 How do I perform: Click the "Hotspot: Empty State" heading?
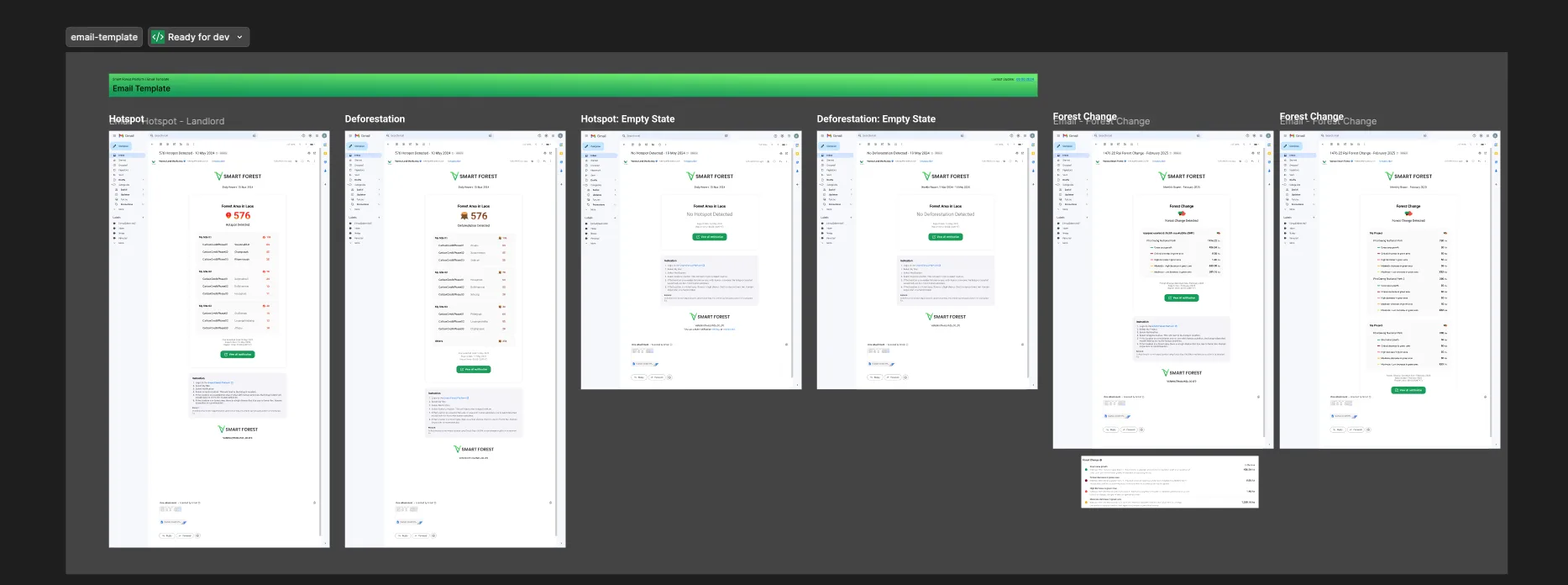[627, 119]
